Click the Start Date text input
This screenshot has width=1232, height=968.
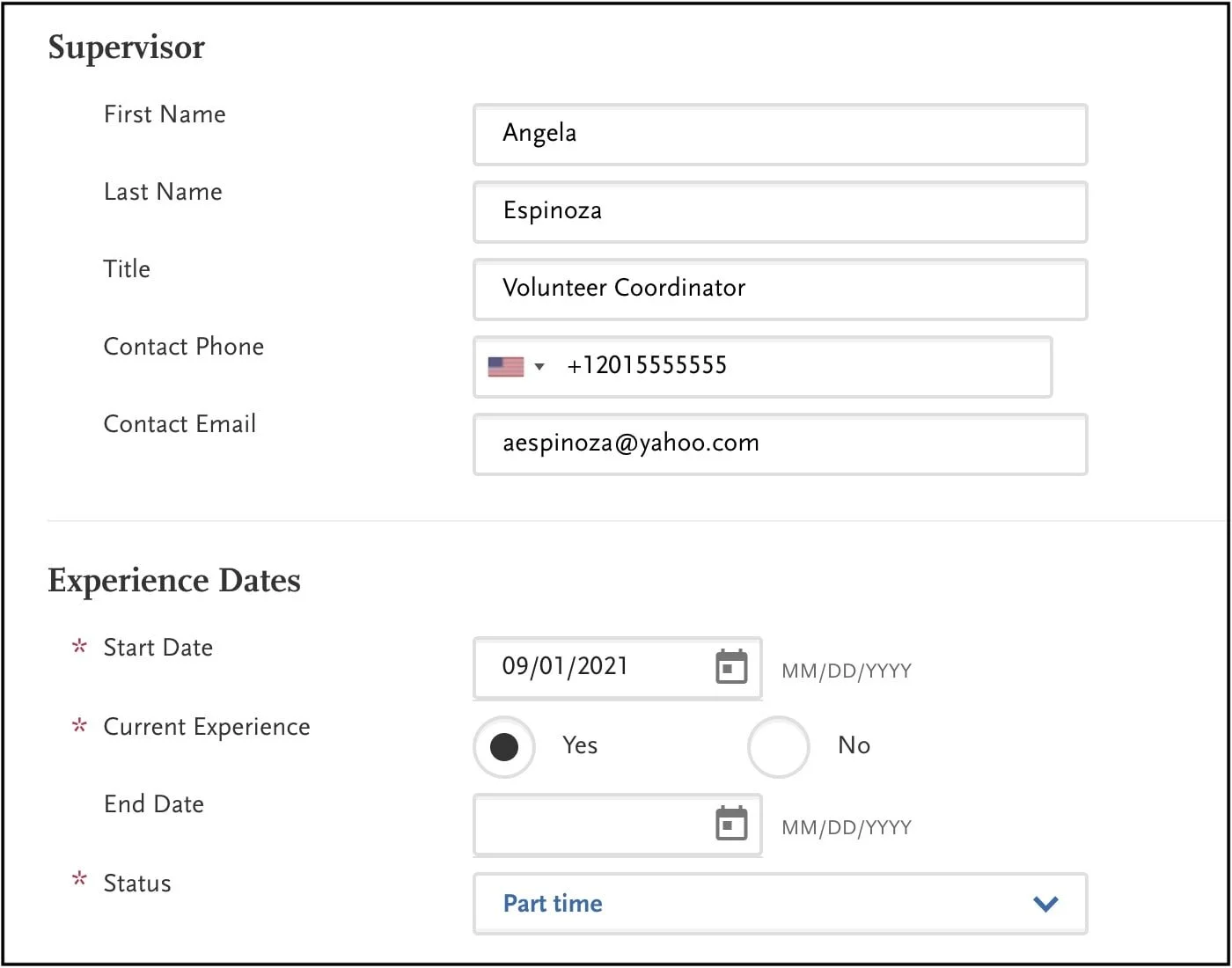click(x=598, y=667)
